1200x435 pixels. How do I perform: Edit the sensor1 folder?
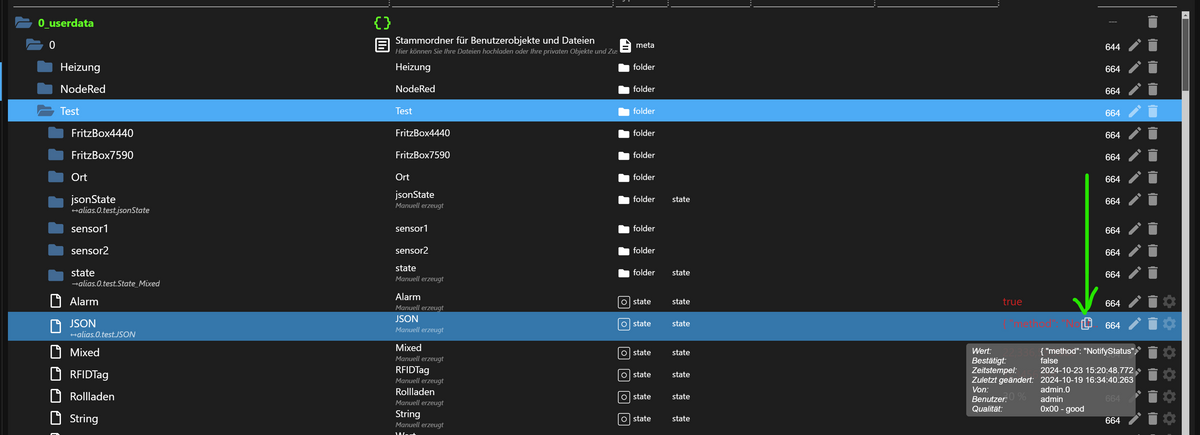[1134, 229]
